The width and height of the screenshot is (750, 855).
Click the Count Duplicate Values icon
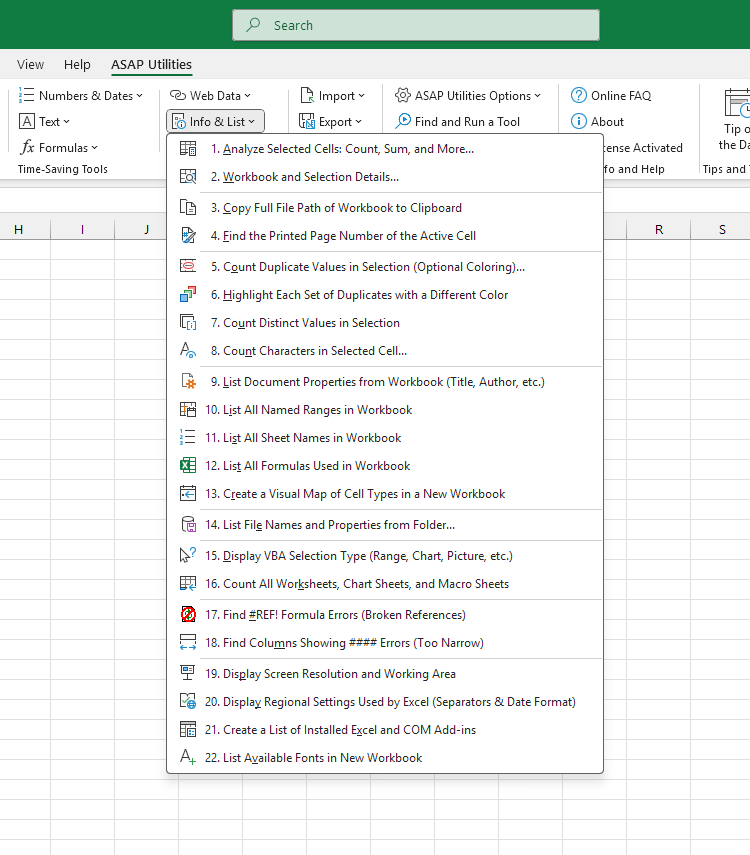[188, 267]
